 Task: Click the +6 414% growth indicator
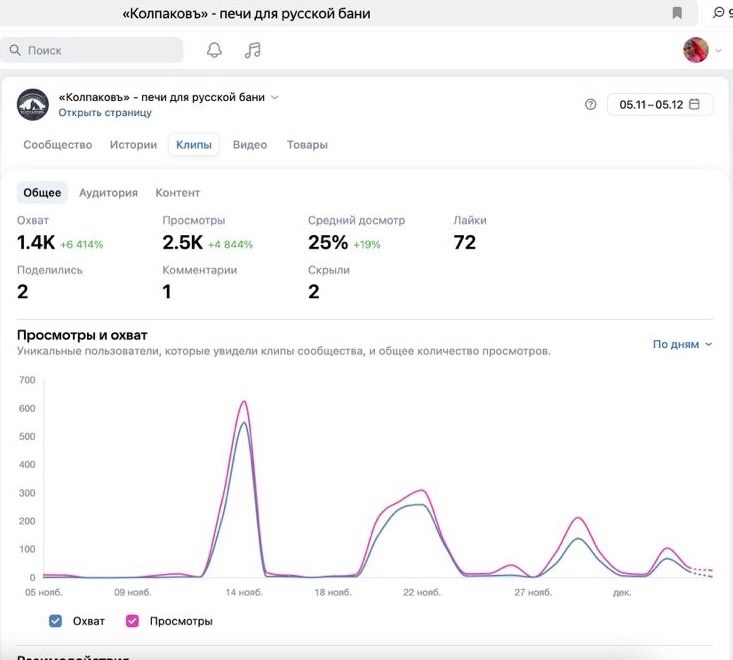[x=81, y=244]
